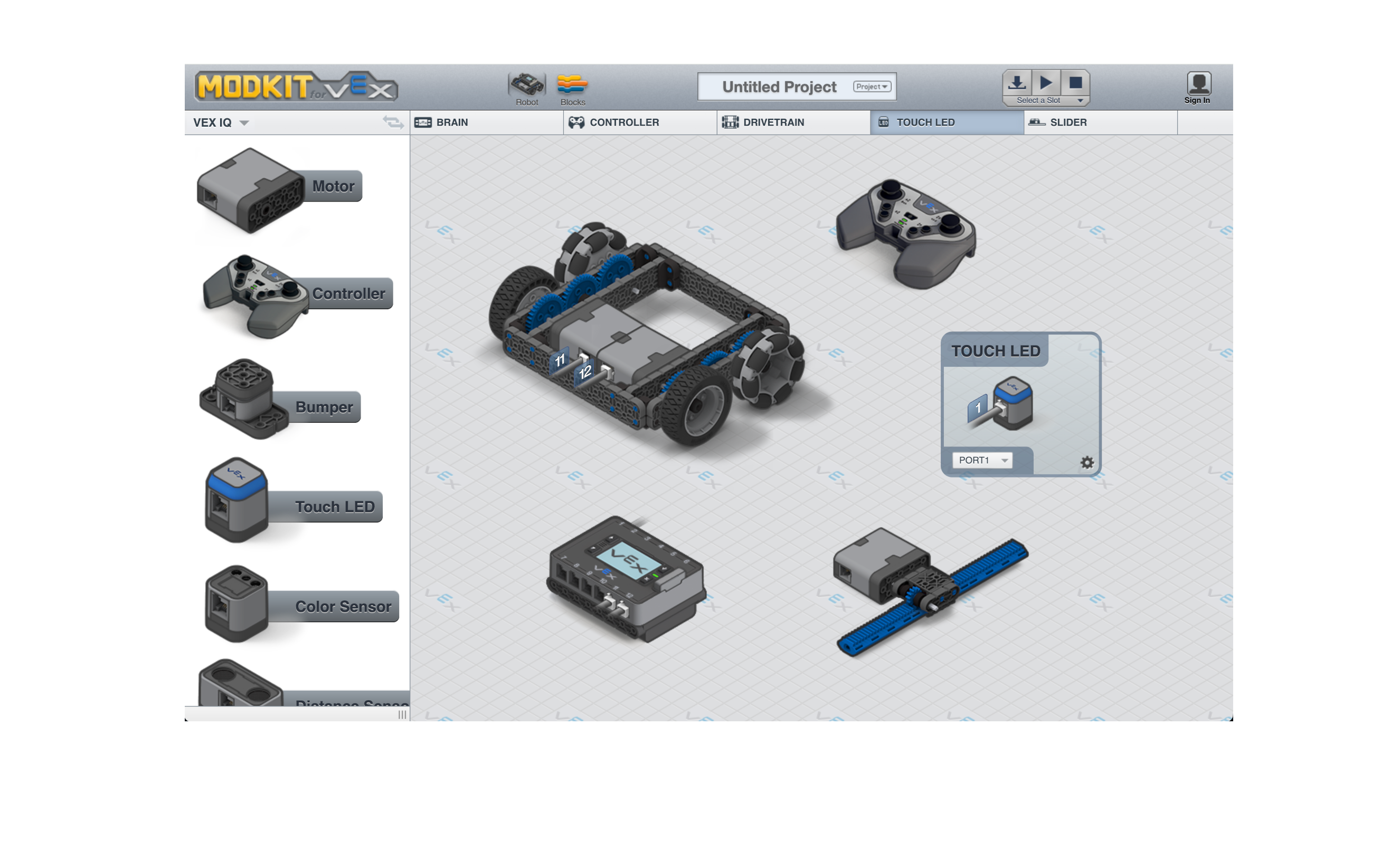The height and width of the screenshot is (859, 1400).
Task: Click the Untitled Project name field
Action: click(x=778, y=87)
